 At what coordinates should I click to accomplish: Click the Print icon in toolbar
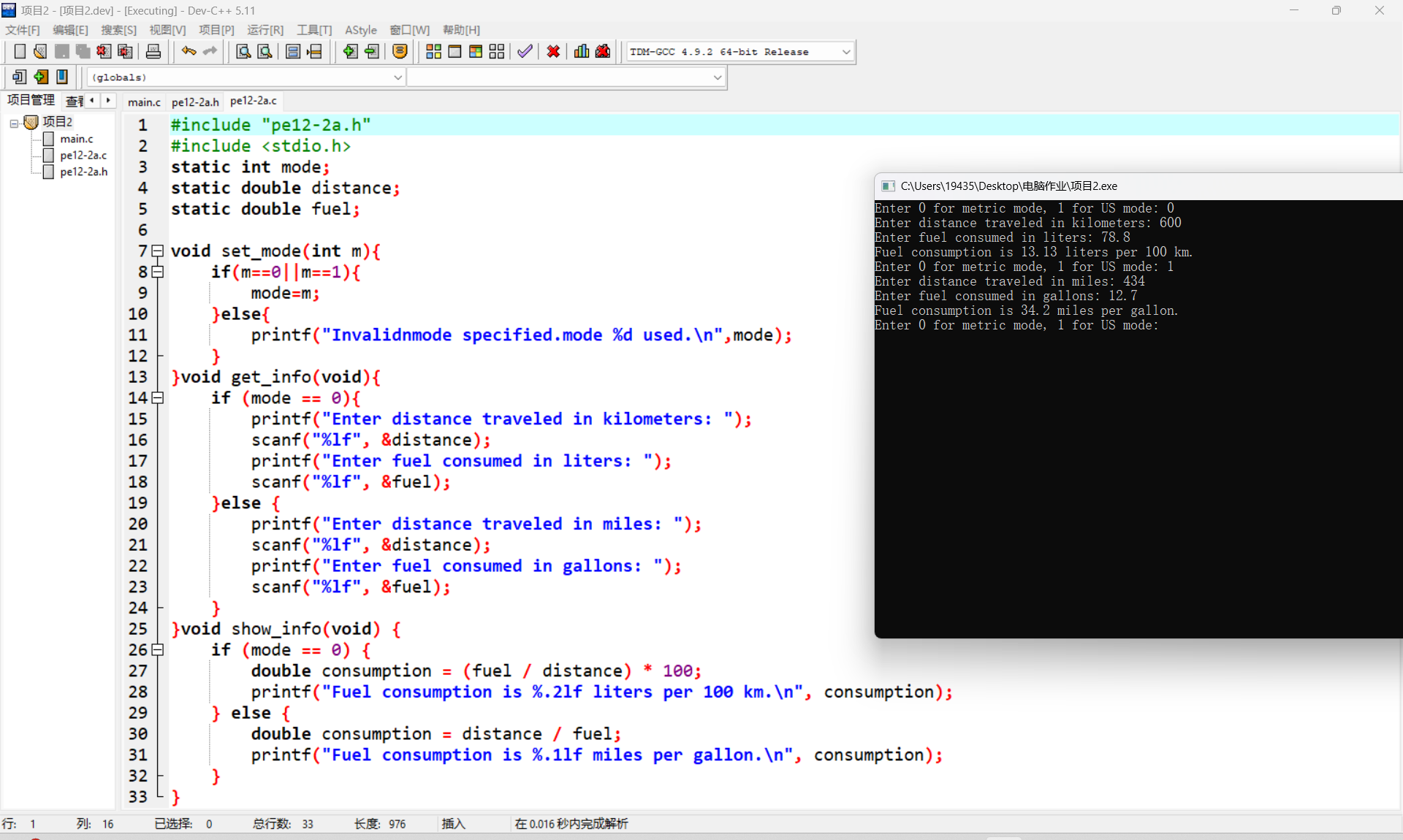[x=153, y=52]
